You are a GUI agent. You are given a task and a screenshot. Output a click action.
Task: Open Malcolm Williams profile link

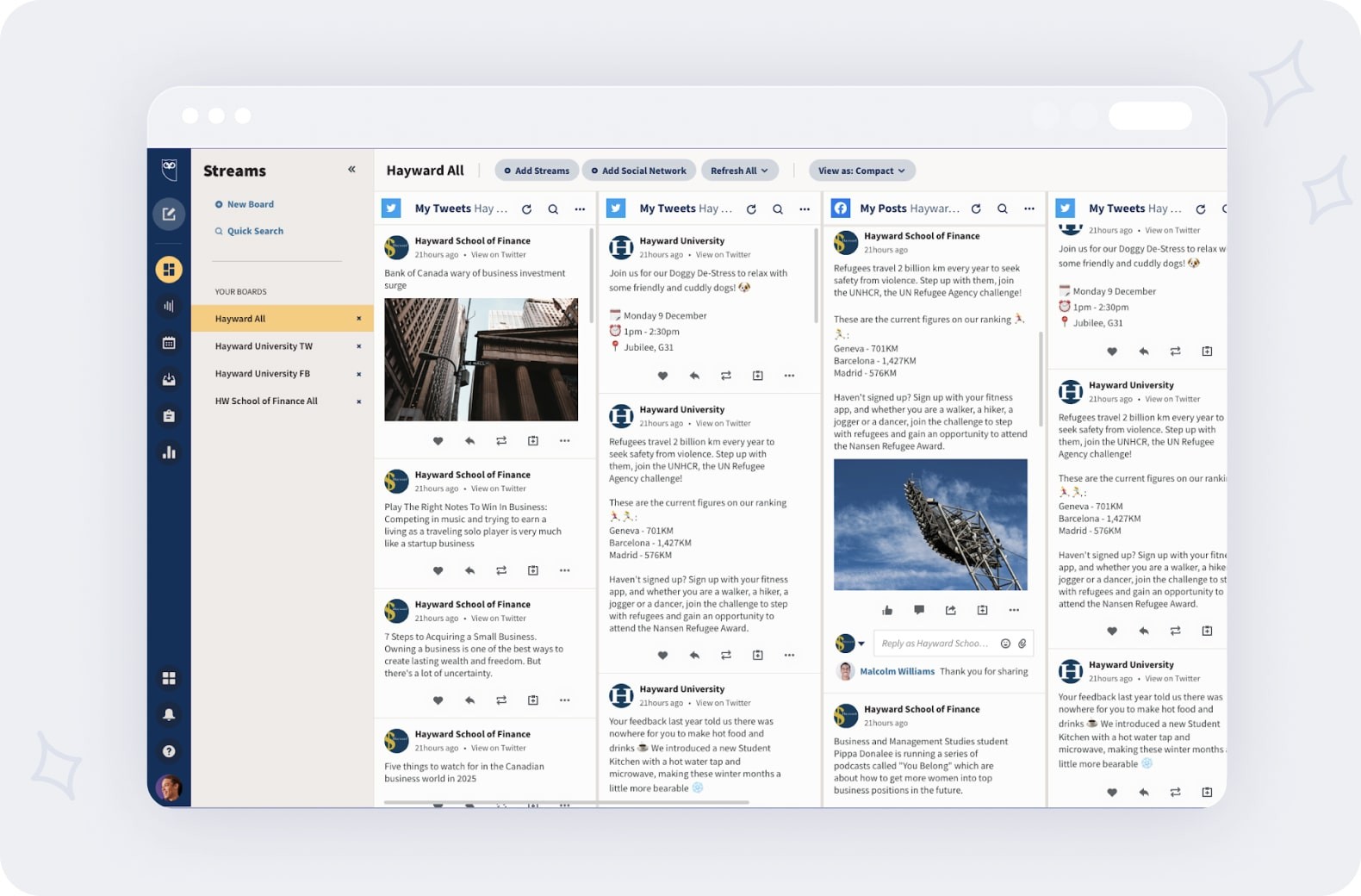pos(897,671)
